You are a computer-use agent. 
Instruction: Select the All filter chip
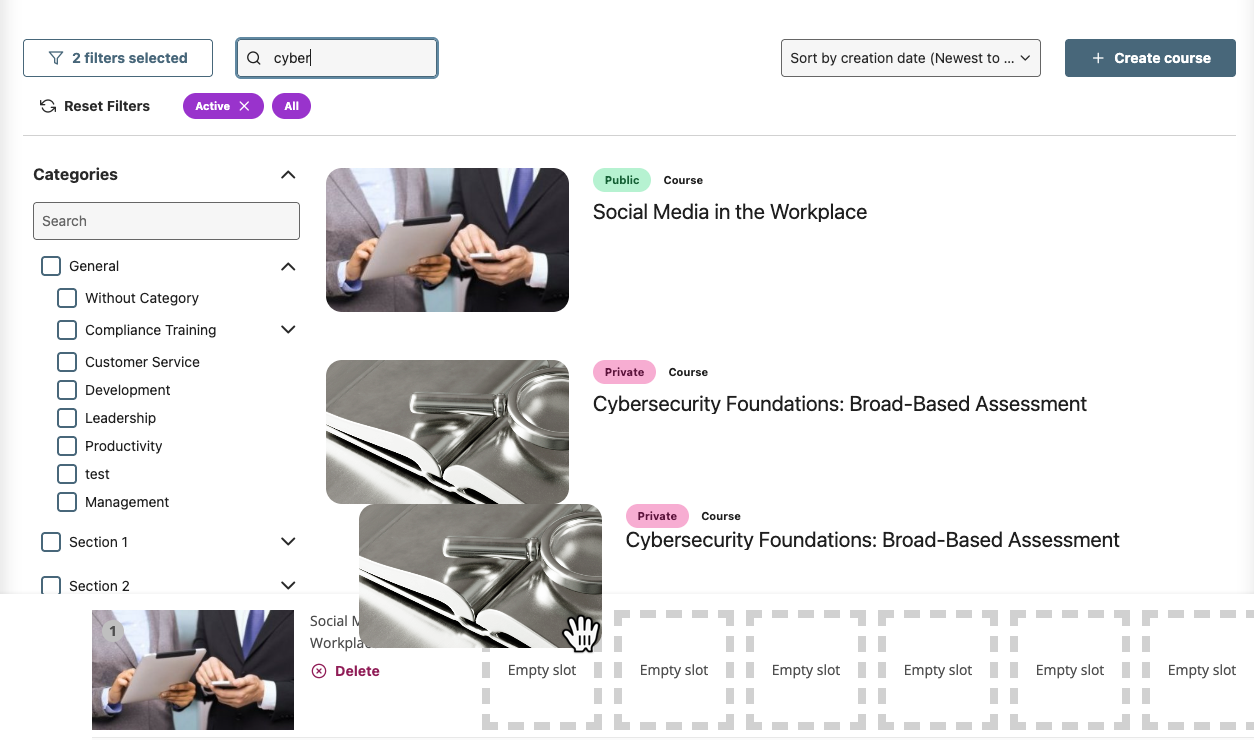(x=291, y=106)
